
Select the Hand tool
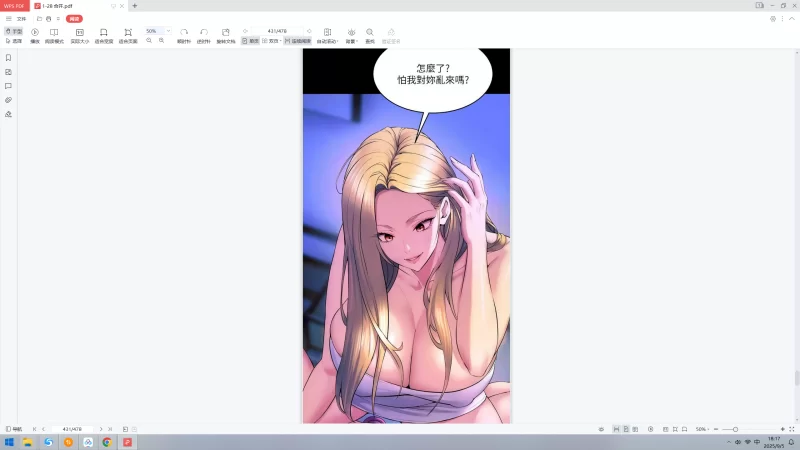point(14,31)
